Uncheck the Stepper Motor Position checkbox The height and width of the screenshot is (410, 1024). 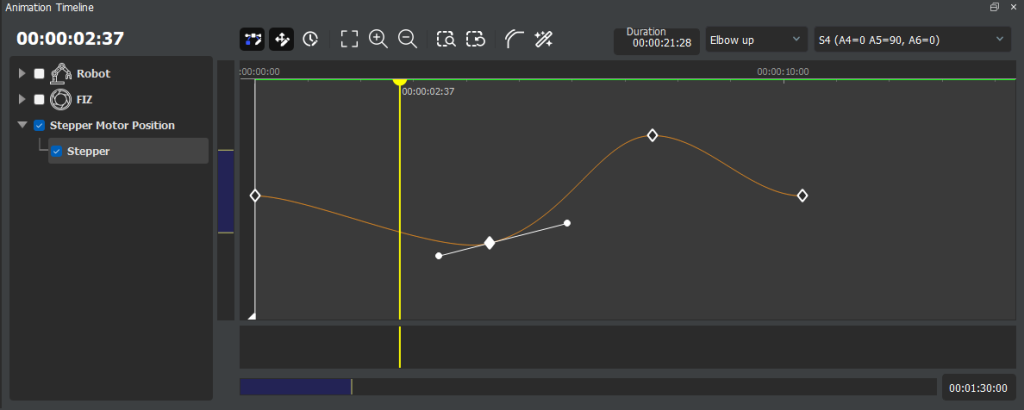(39, 125)
